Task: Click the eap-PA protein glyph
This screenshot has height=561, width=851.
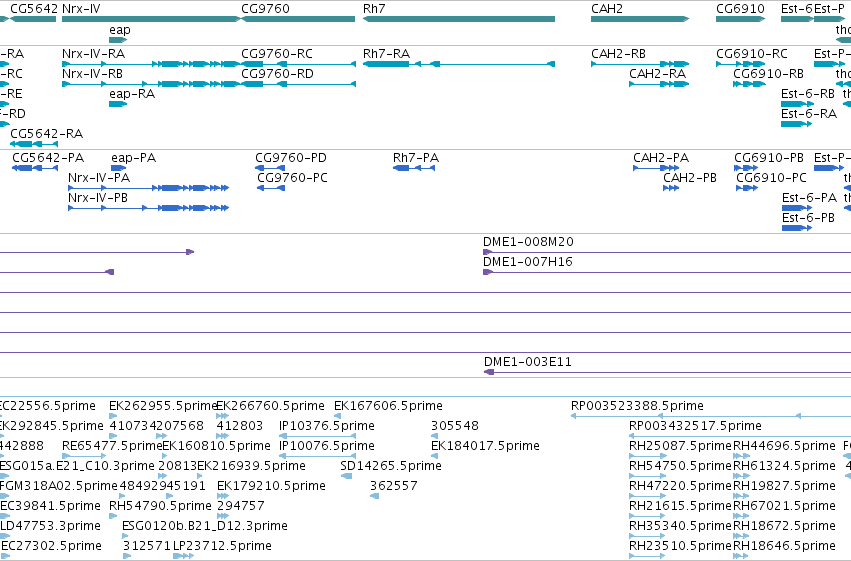Action: pos(118,168)
